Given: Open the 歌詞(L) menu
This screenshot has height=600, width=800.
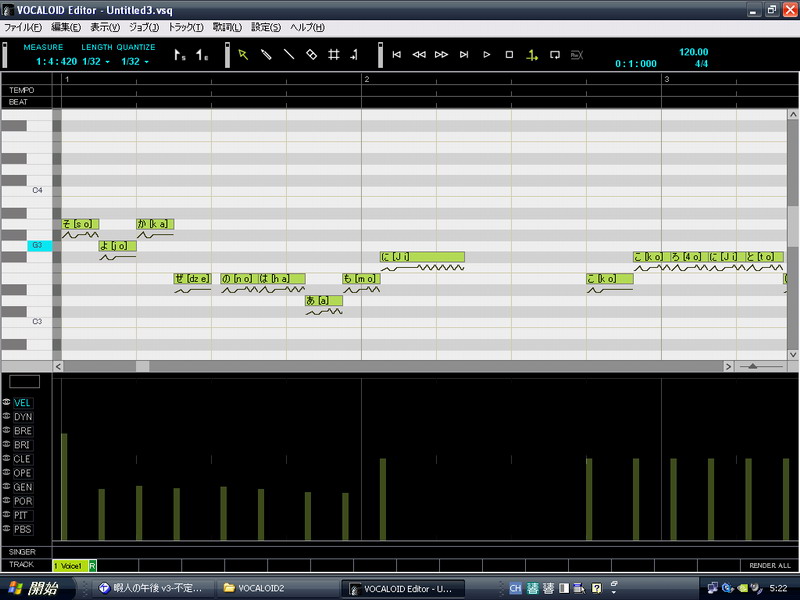Looking at the screenshot, I should coord(227,28).
